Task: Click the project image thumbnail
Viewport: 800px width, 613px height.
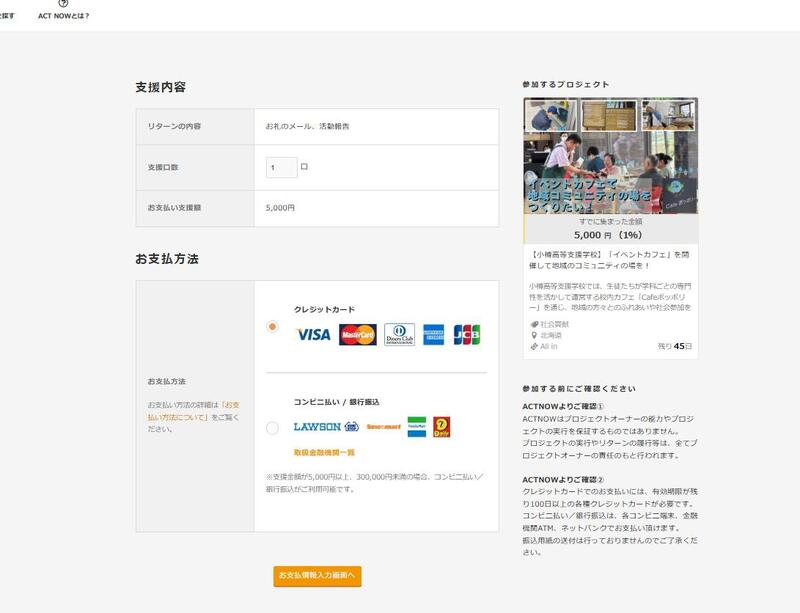Action: (611, 156)
